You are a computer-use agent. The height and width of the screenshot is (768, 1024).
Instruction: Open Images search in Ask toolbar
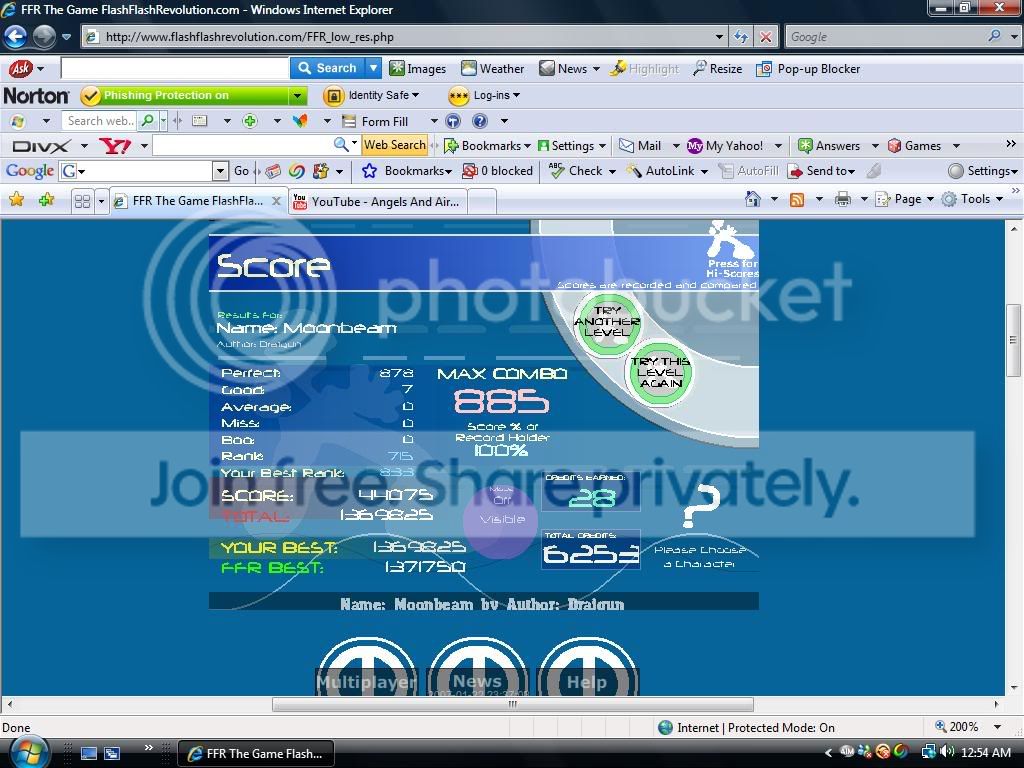coord(417,69)
